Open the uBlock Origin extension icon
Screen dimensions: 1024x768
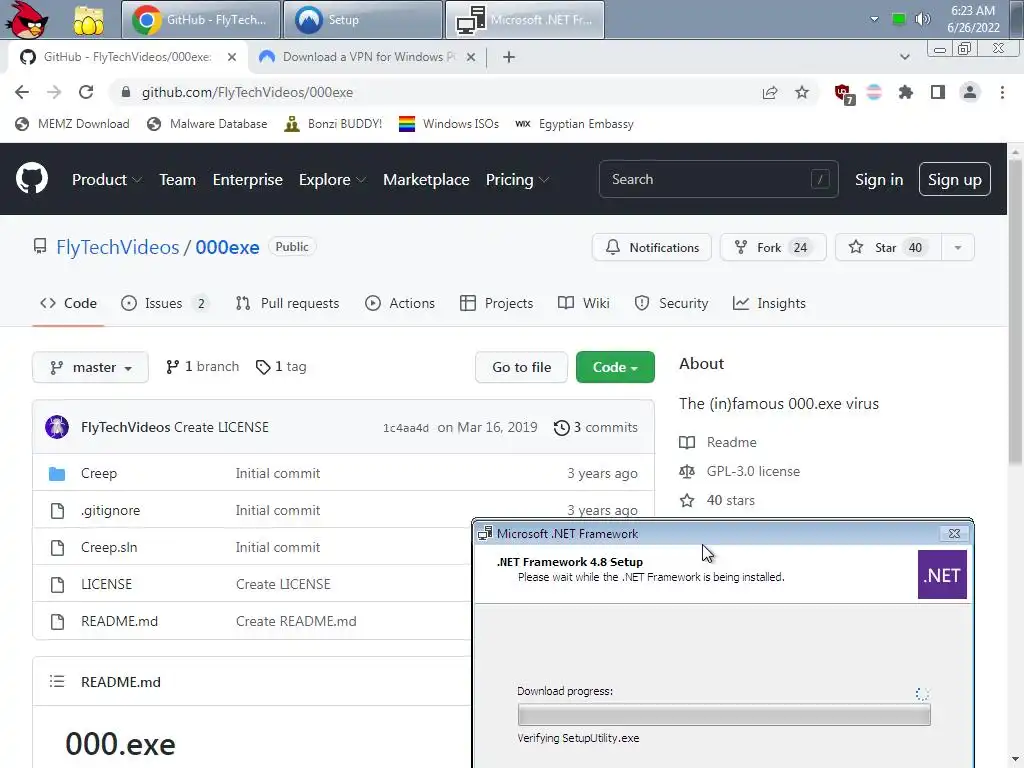pyautogui.click(x=844, y=93)
